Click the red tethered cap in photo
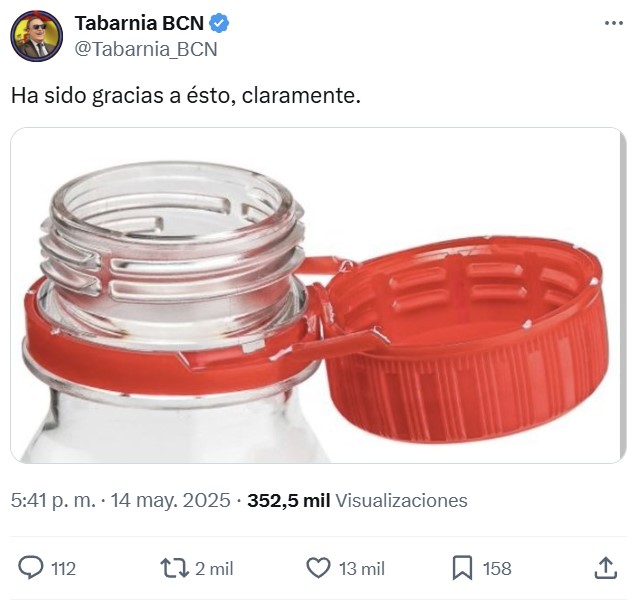The height and width of the screenshot is (610, 636). pos(466,341)
